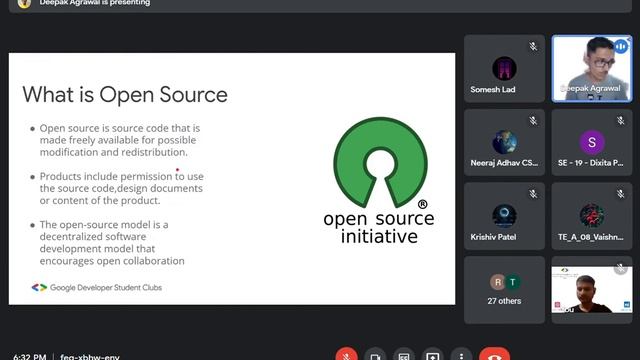Screen dimensions: 640x360
Task: Click 'open source initiative' text under logo
Action: coord(379,227)
